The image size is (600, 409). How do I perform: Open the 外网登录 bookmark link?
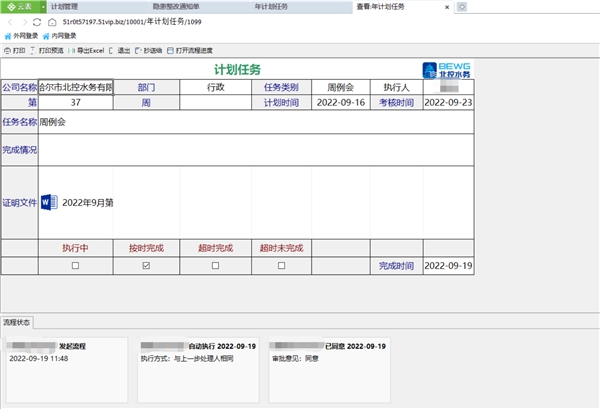click(x=21, y=36)
